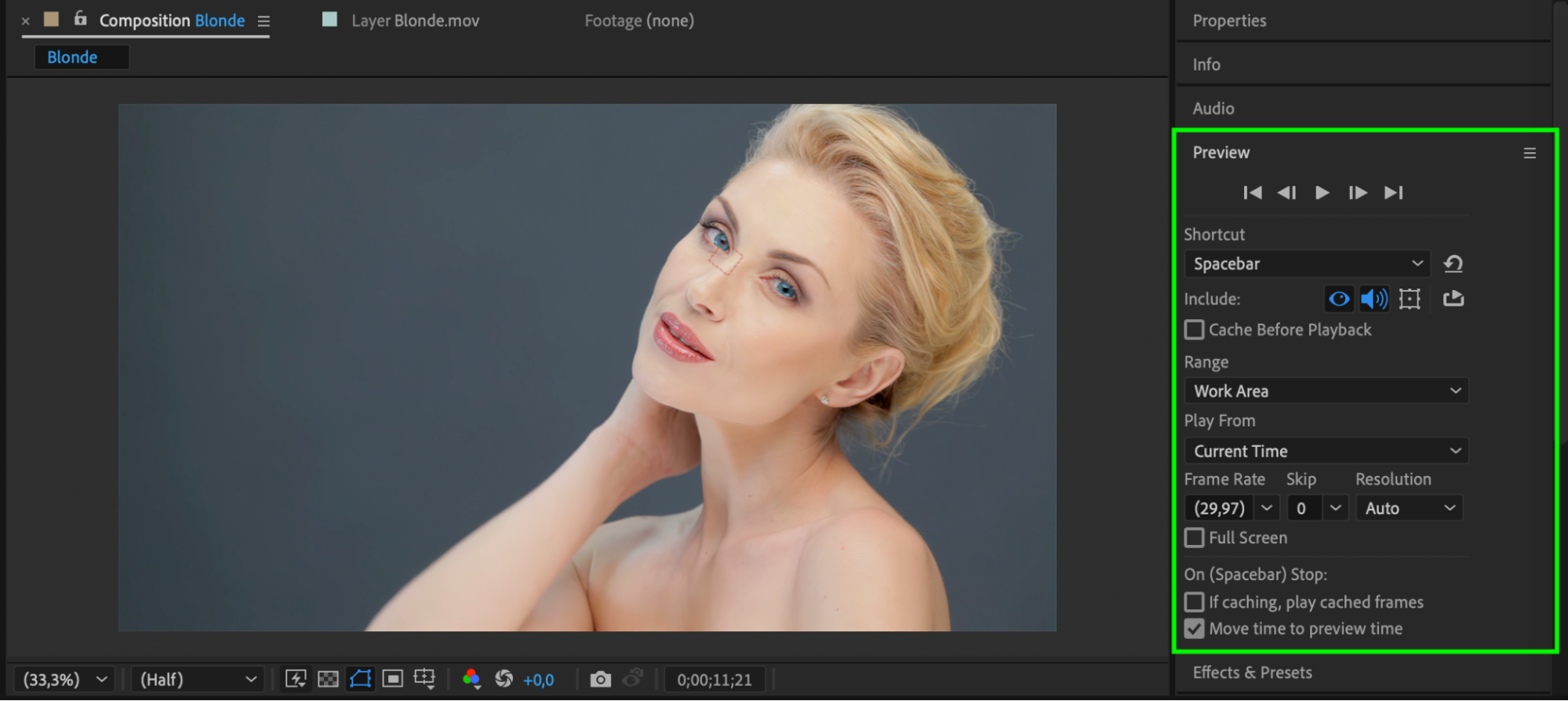
Task: Enable Cache Before Playback checkbox
Action: tap(1194, 330)
